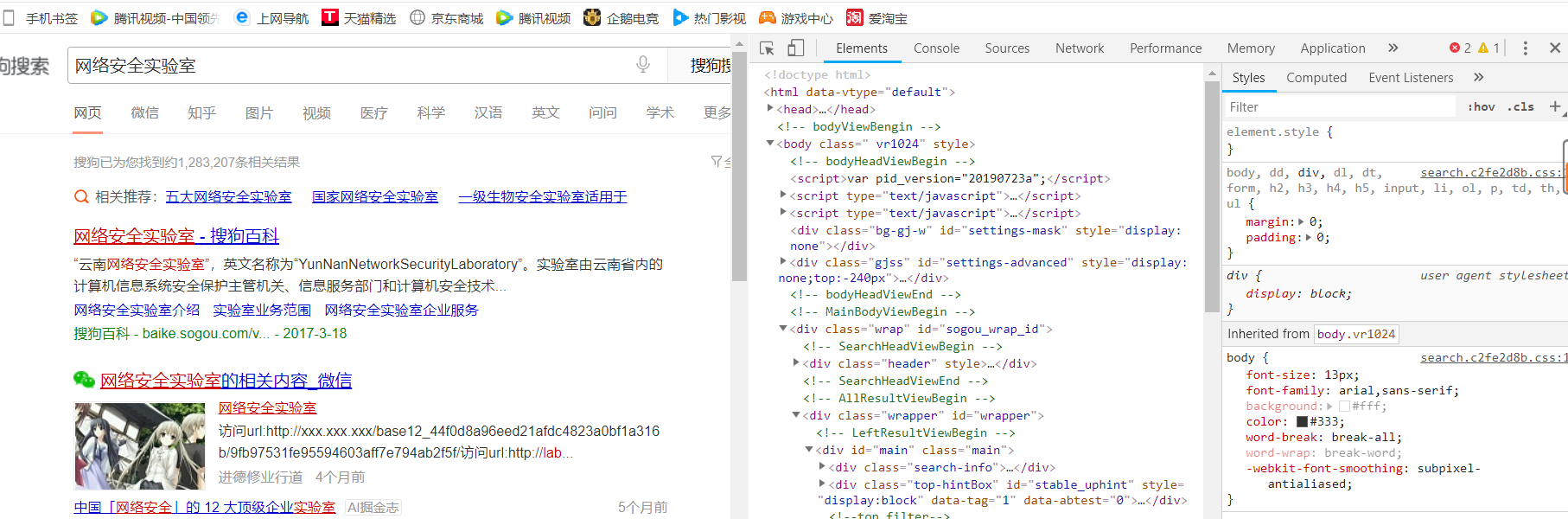Open the 手机书签 bookmark
Image resolution: width=1568 pixels, height=519 pixels.
click(x=41, y=18)
